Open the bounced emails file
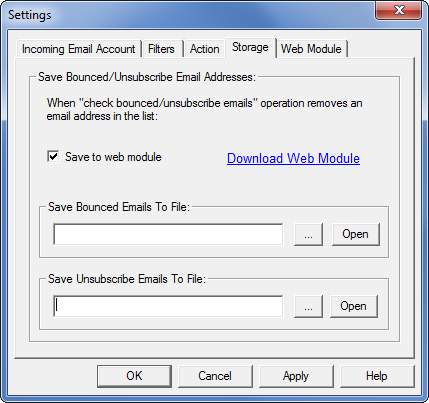 [x=355, y=234]
